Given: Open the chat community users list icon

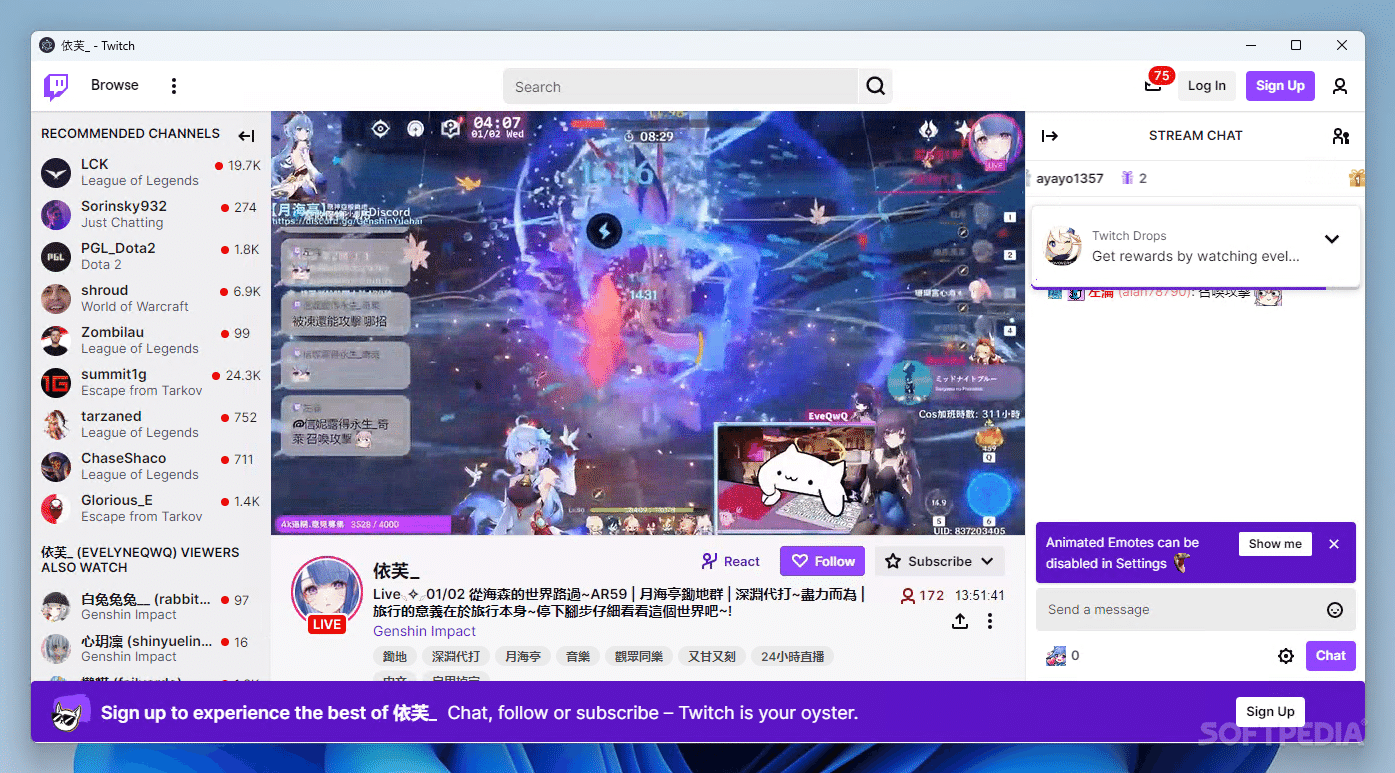Looking at the screenshot, I should click(1341, 136).
